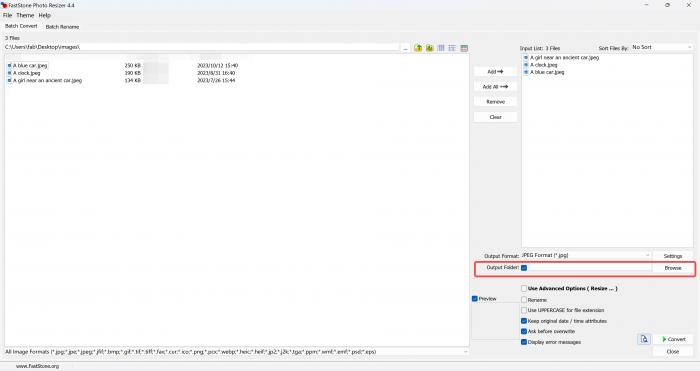This screenshot has width=700, height=371.
Task: Select A clock.jpeg in source list
Action: [26, 73]
